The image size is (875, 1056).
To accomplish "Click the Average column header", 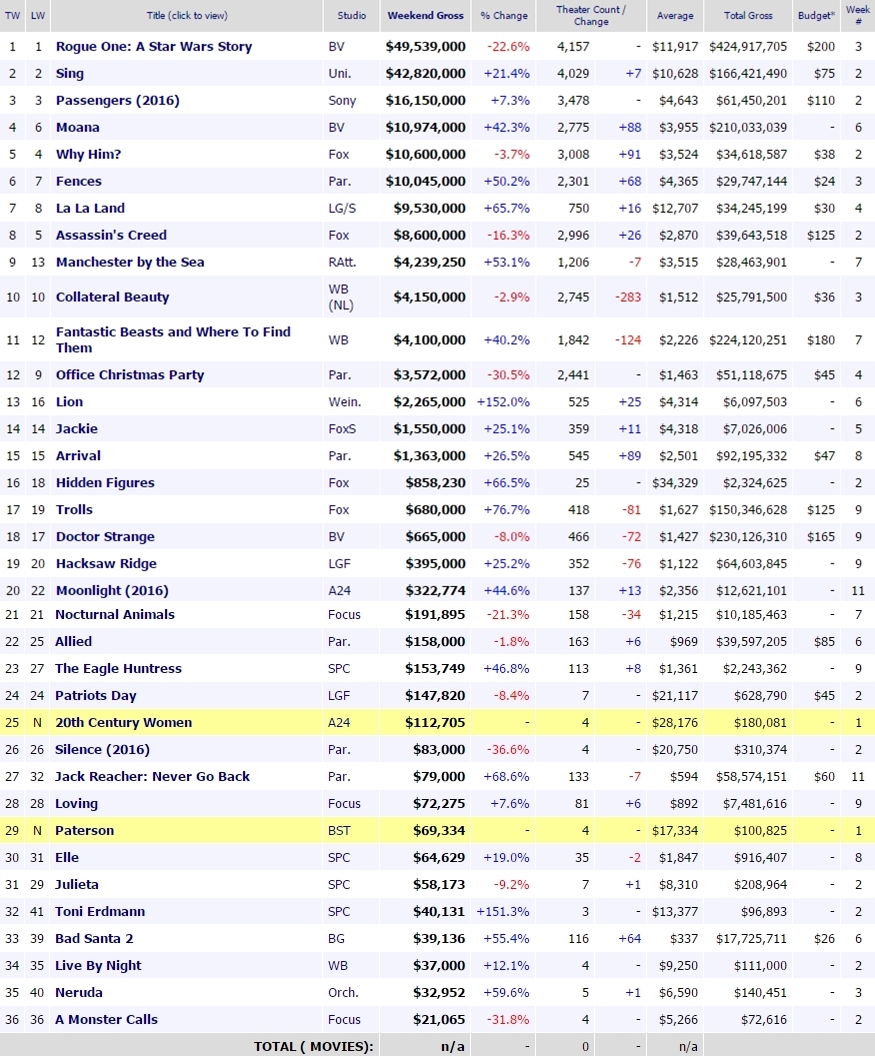I will point(675,15).
